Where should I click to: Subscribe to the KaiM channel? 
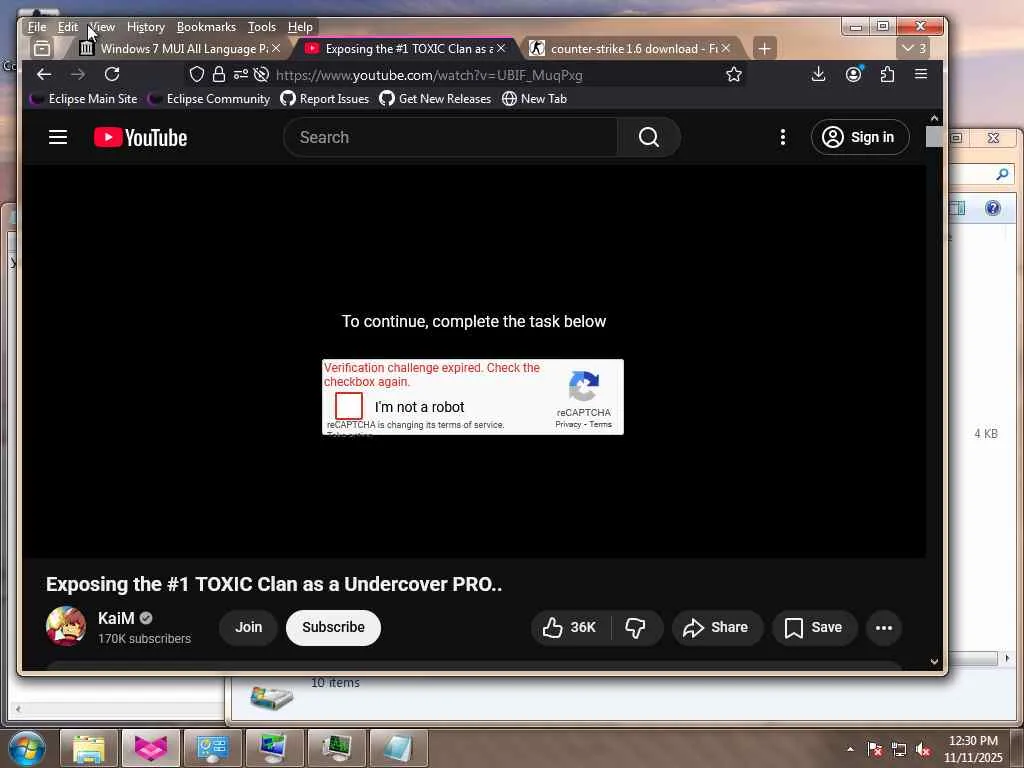click(333, 628)
